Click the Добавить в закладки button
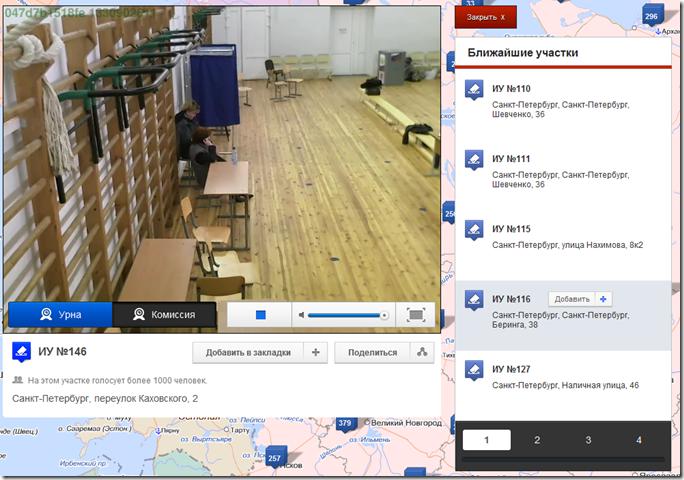 tap(248, 353)
